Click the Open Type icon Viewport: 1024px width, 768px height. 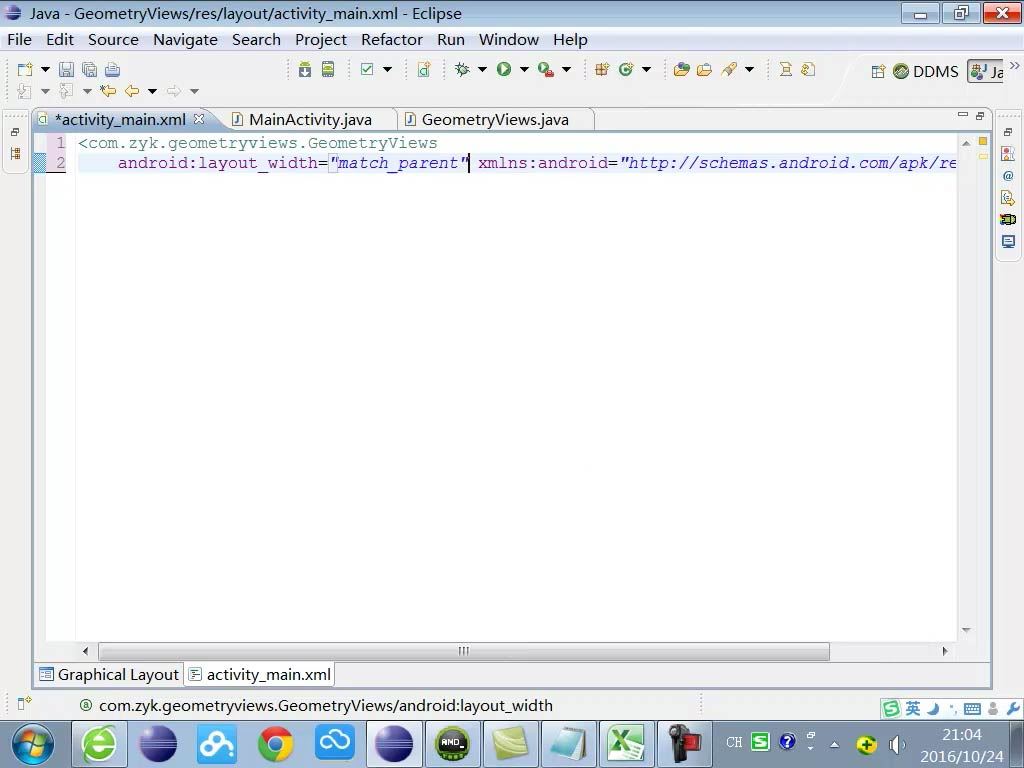pyautogui.click(x=682, y=69)
